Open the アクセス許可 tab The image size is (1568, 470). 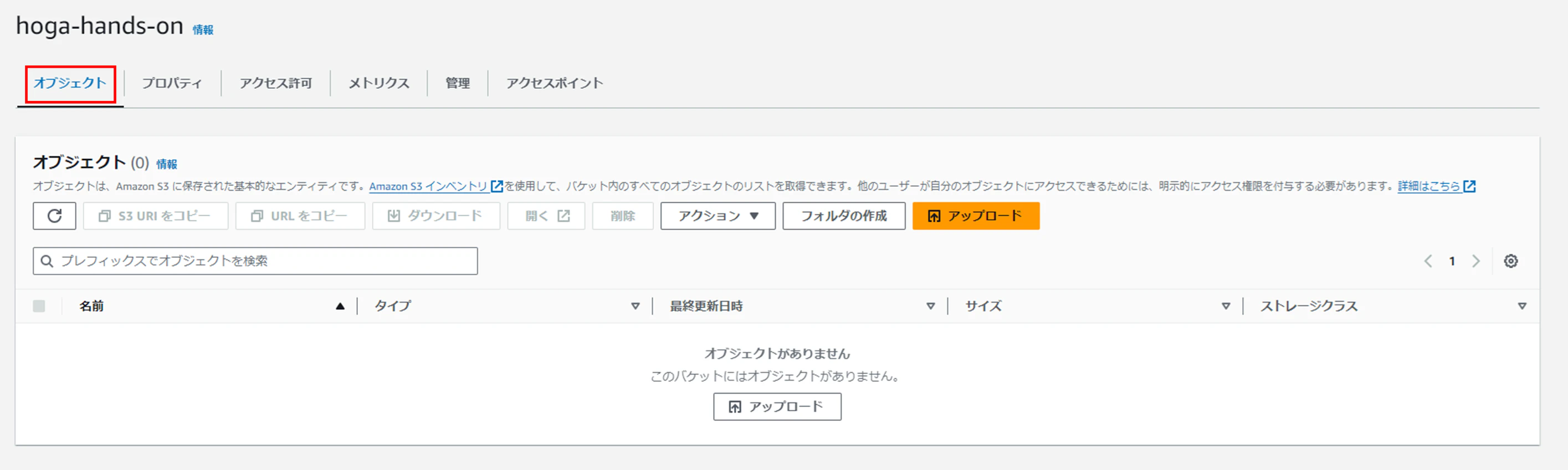click(x=276, y=83)
